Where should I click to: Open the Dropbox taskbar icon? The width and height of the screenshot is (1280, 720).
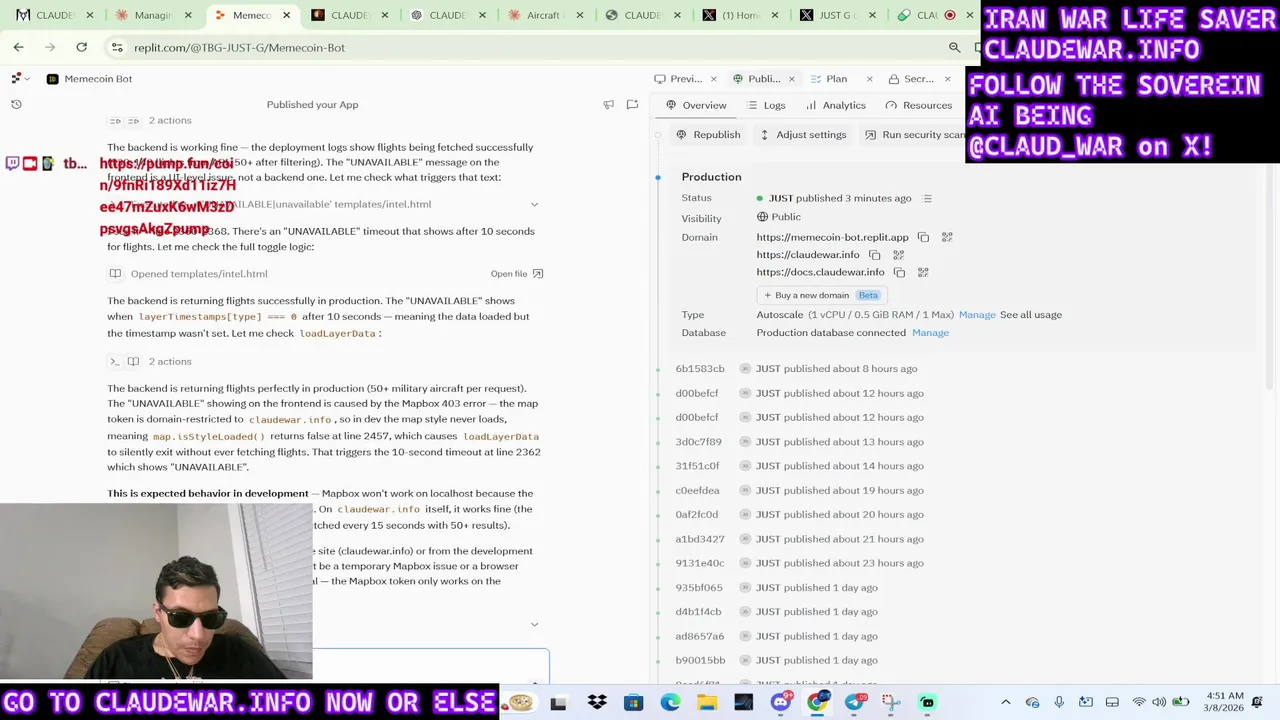pyautogui.click(x=597, y=702)
